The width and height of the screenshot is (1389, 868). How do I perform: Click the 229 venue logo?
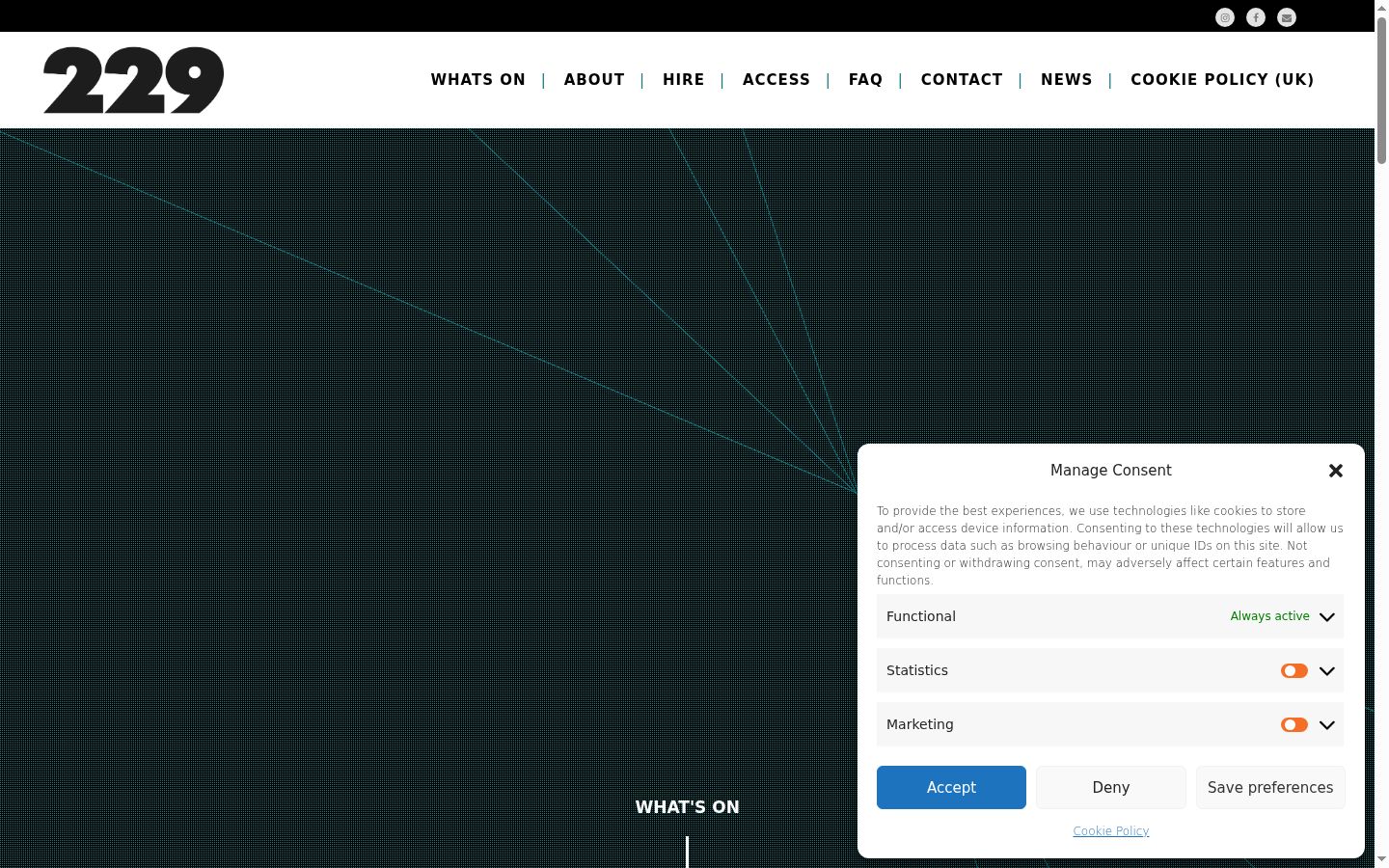click(133, 80)
